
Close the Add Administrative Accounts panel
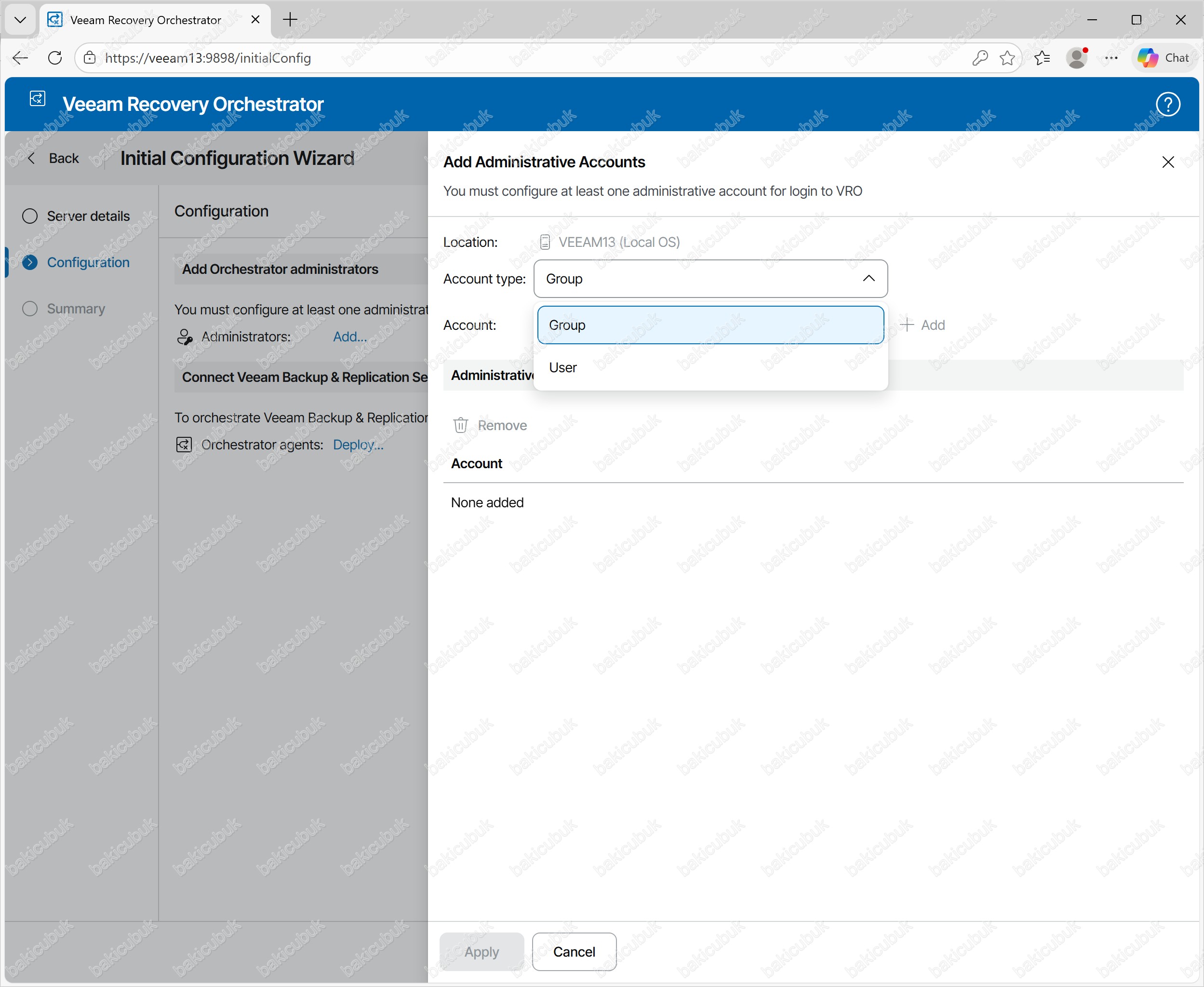click(x=1168, y=162)
